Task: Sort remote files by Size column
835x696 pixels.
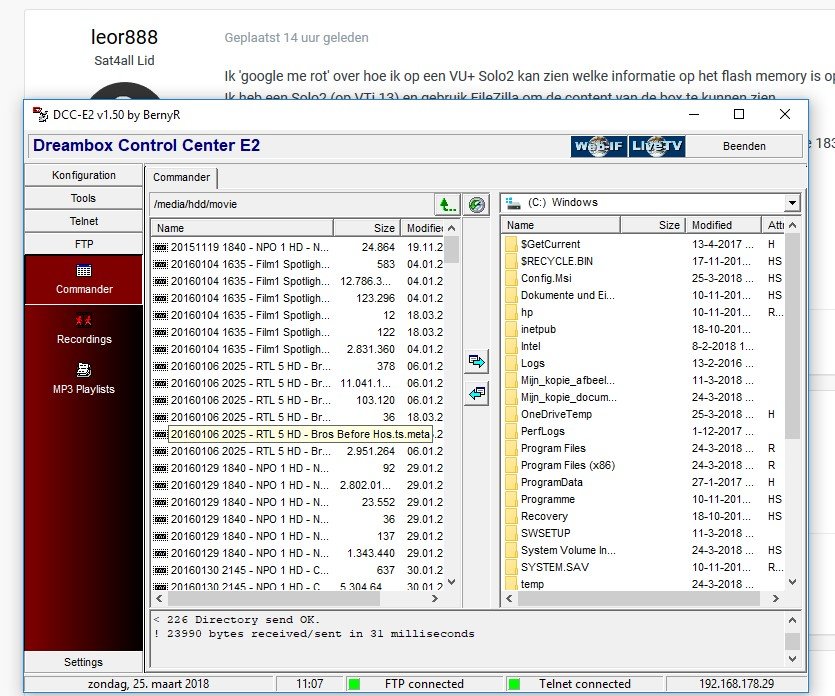Action: tap(365, 227)
